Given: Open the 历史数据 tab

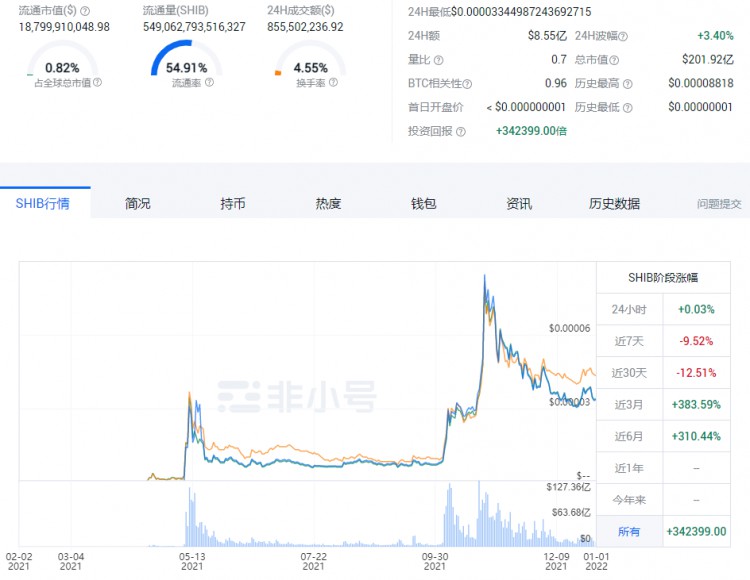Looking at the screenshot, I should tap(614, 203).
